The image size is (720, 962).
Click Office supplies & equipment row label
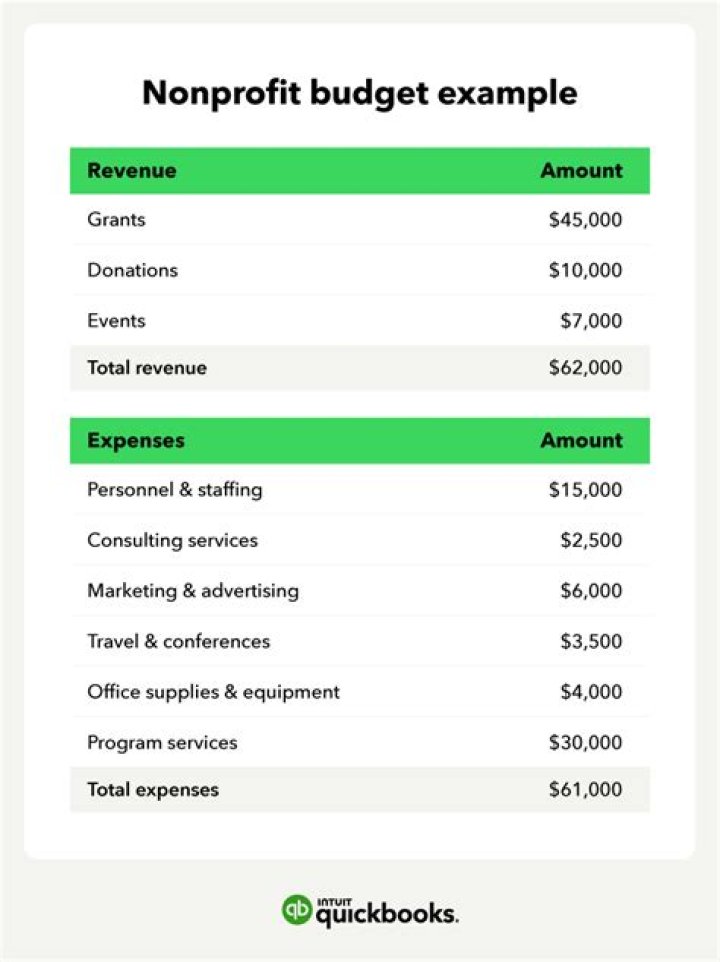[213, 692]
